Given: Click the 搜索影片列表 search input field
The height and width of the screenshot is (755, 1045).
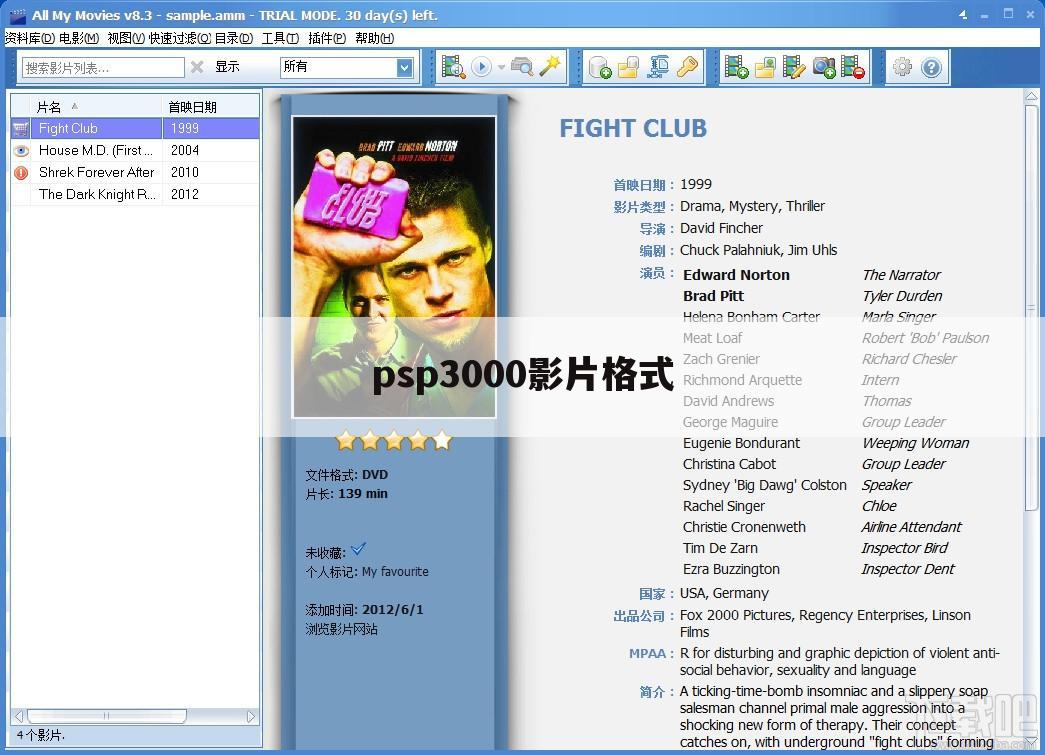Looking at the screenshot, I should 103,67.
